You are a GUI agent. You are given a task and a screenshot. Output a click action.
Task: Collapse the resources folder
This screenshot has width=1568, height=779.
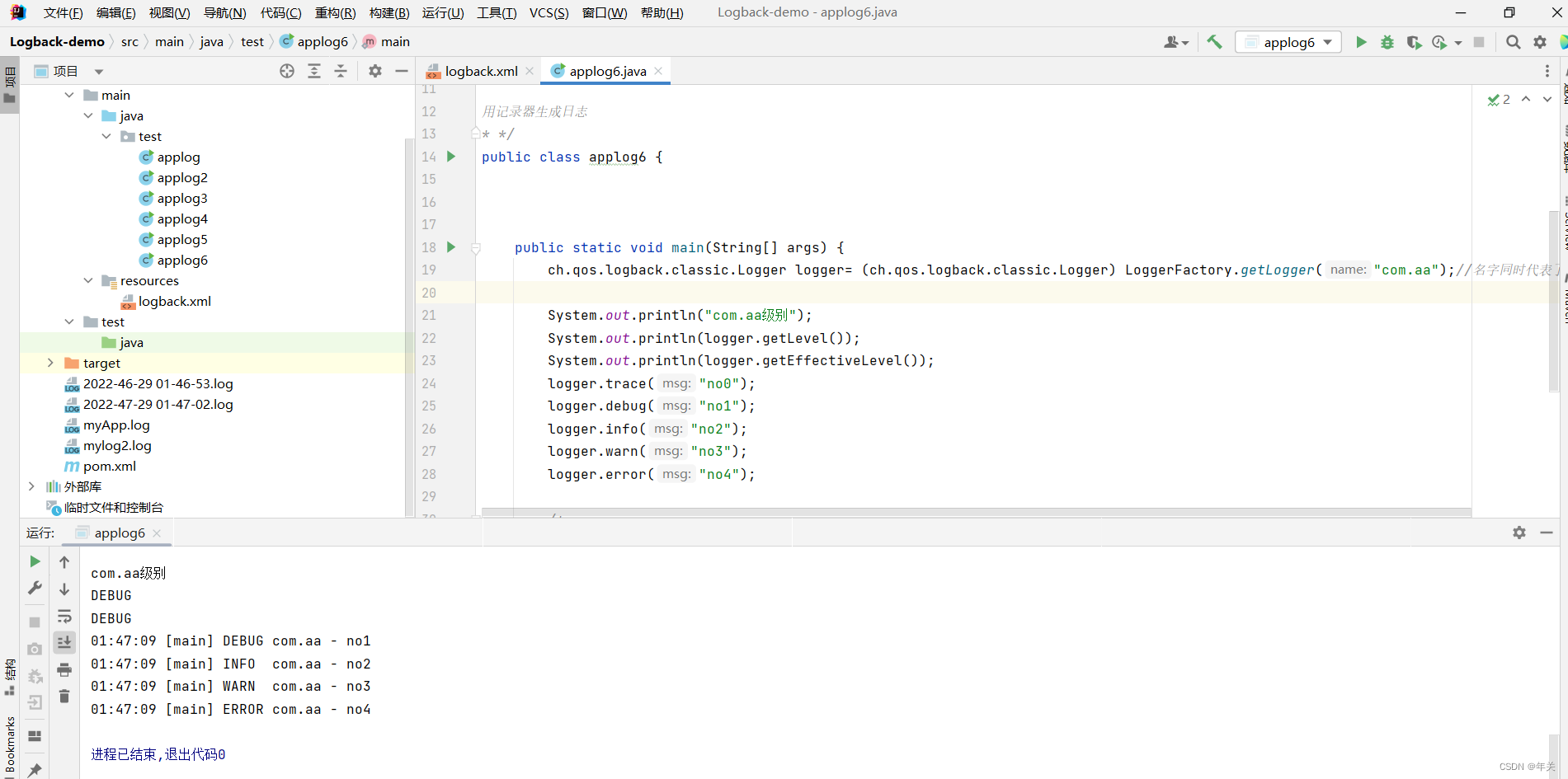coord(88,280)
